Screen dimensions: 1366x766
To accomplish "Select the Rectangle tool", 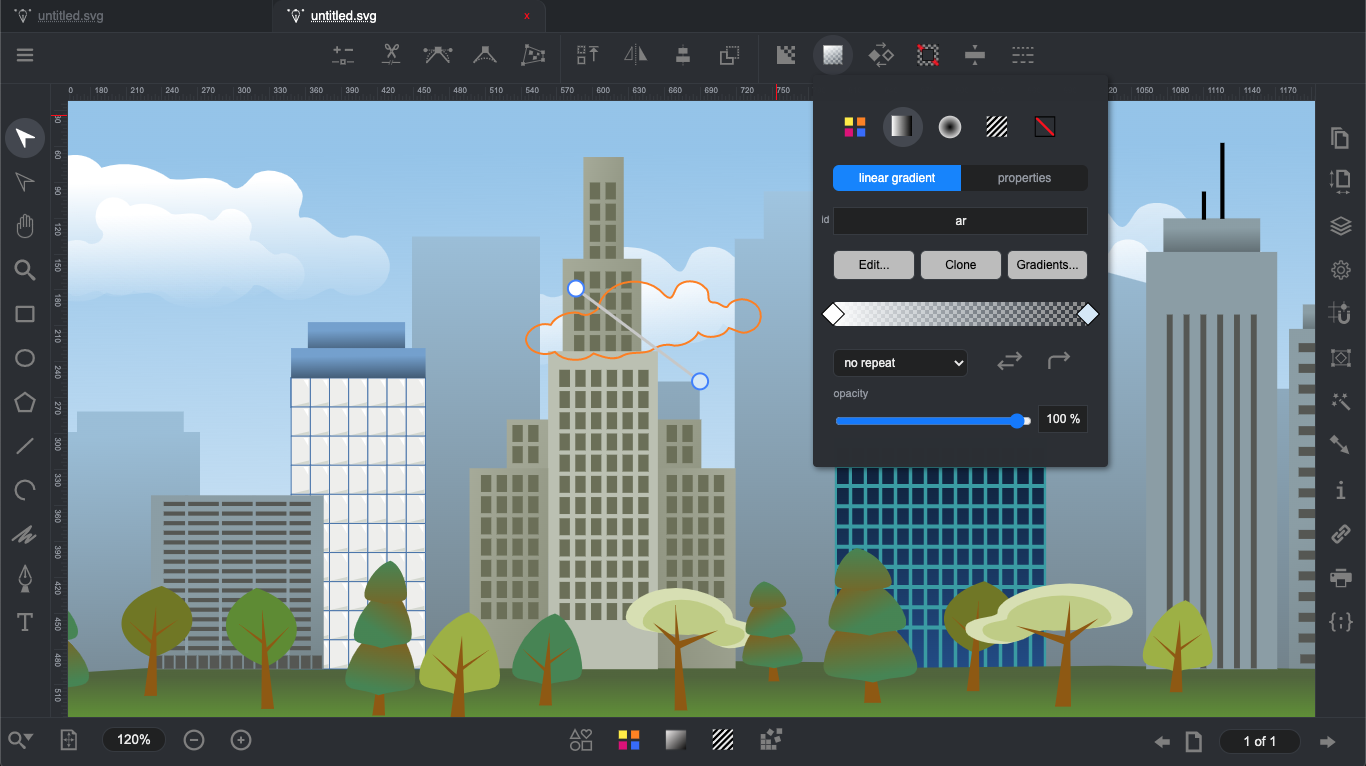I will tap(25, 314).
